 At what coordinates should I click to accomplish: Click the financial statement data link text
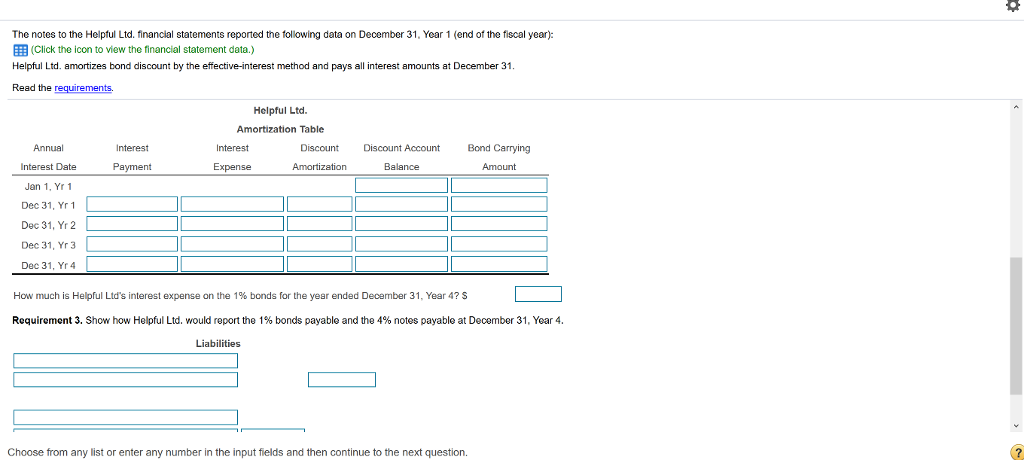pyautogui.click(x=142, y=50)
